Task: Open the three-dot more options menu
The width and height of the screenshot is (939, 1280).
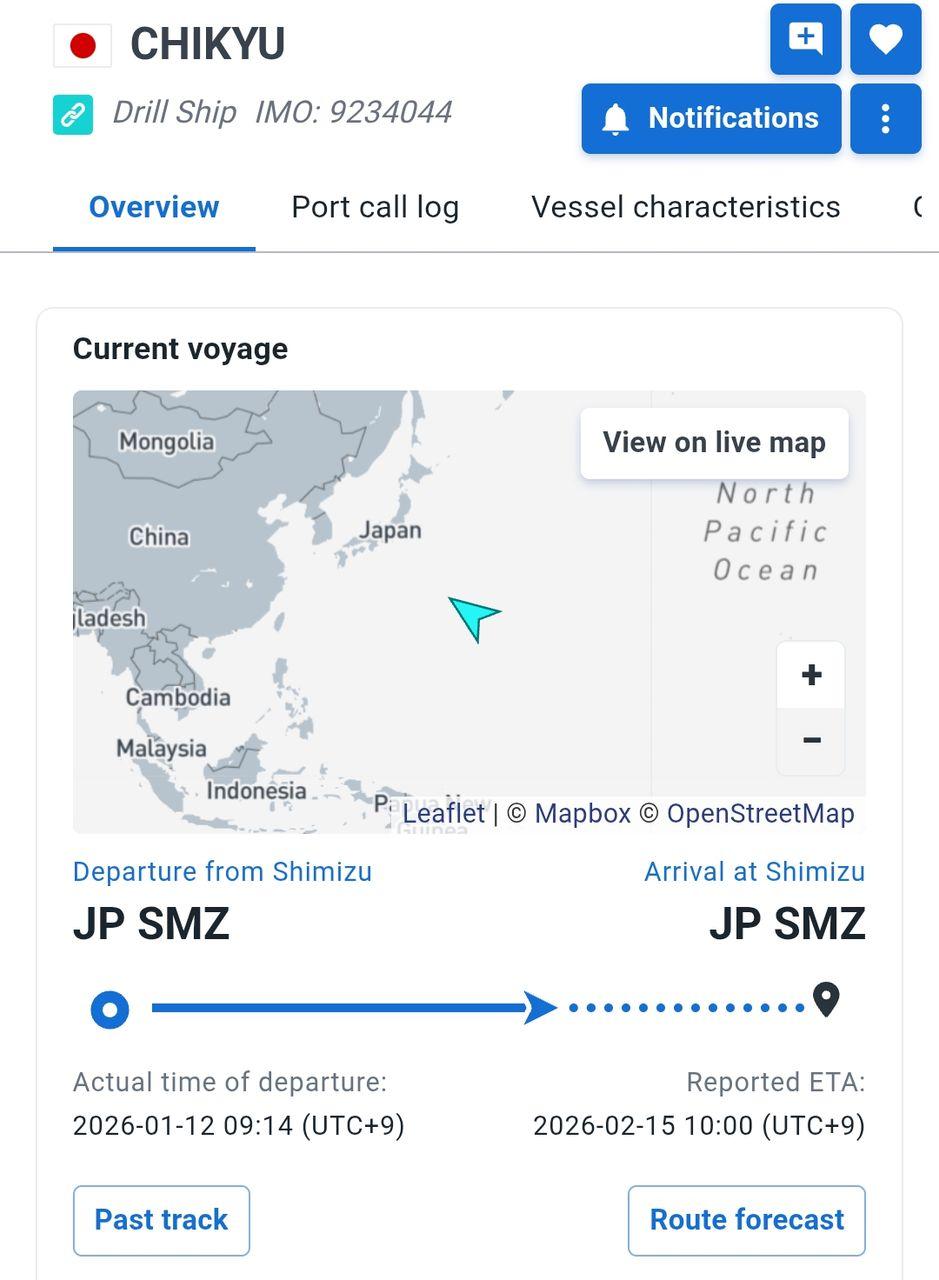Action: pos(885,119)
